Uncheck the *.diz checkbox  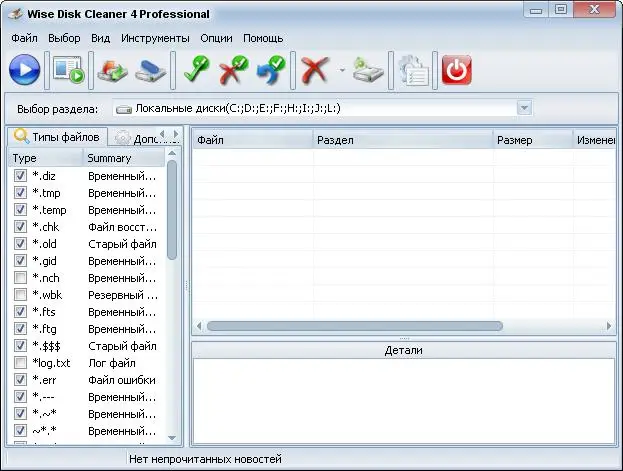pyautogui.click(x=20, y=175)
